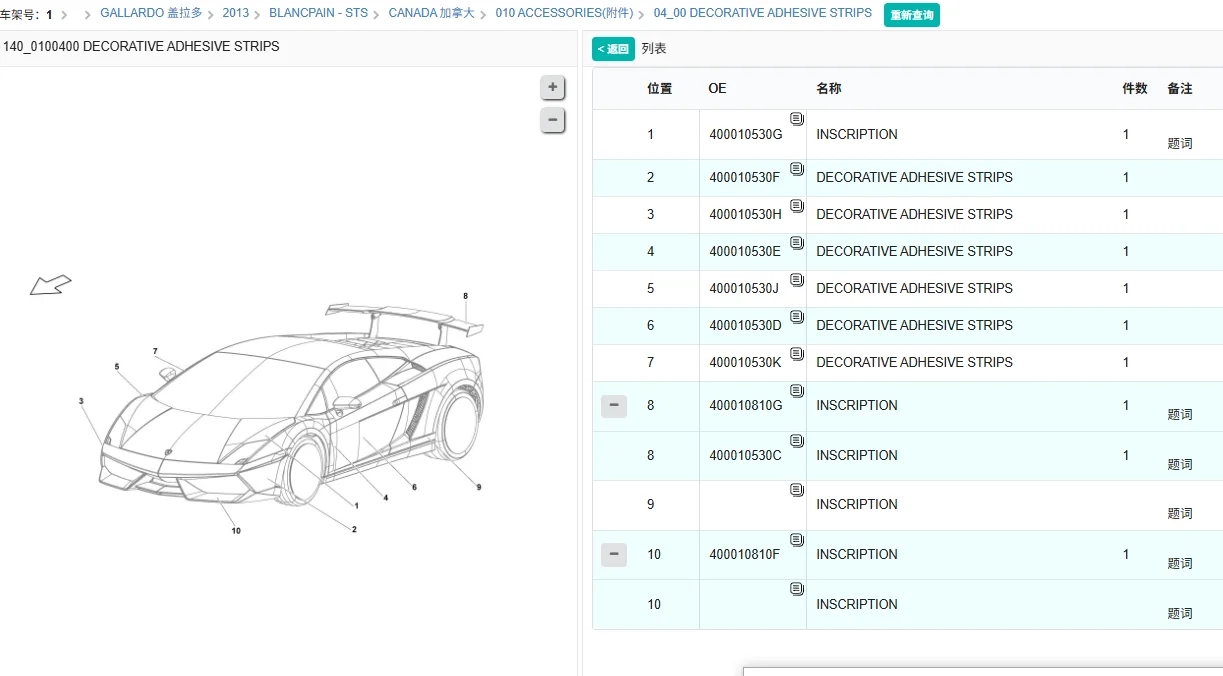Viewport: 1223px width, 676px height.
Task: Click callout number 3 in diagram
Action: click(81, 401)
